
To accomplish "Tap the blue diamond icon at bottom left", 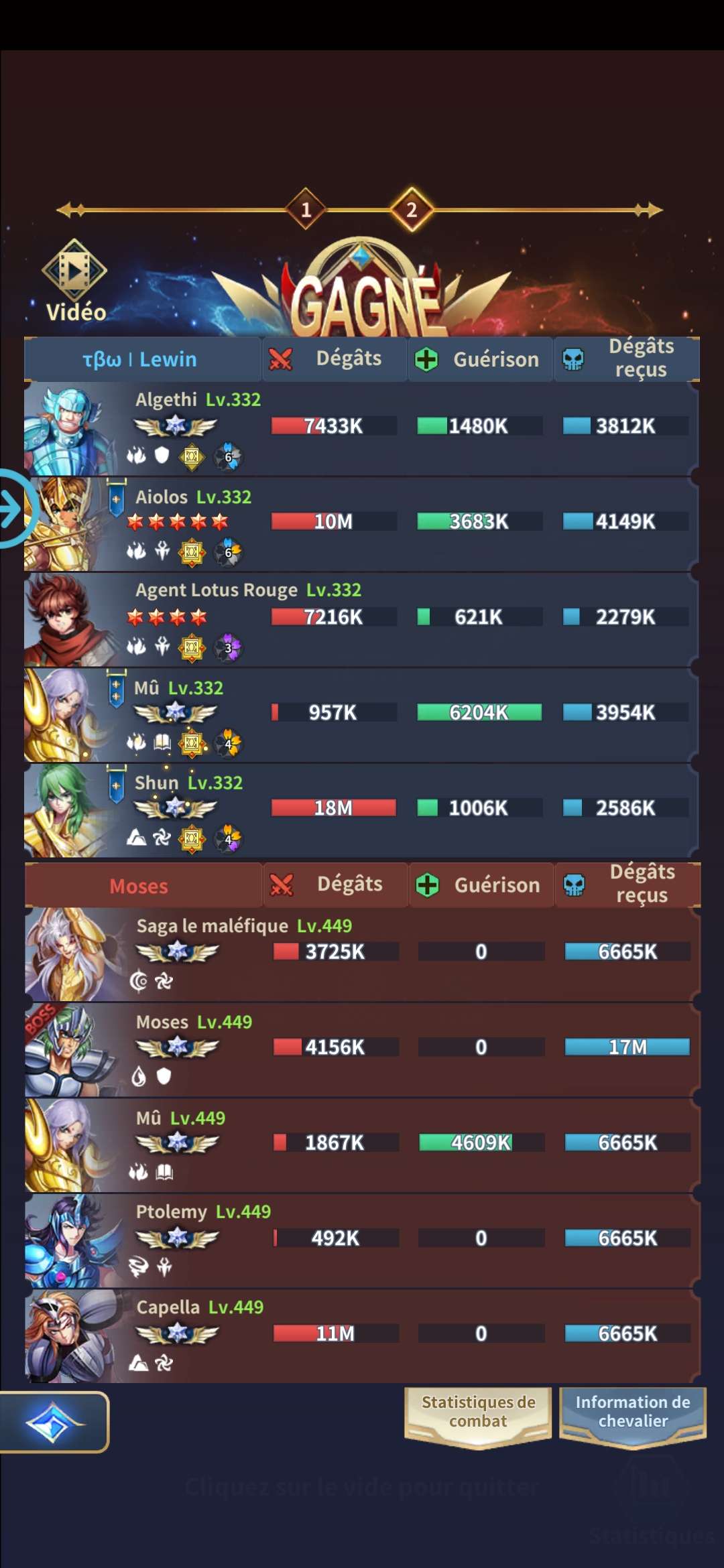I will tap(53, 1421).
